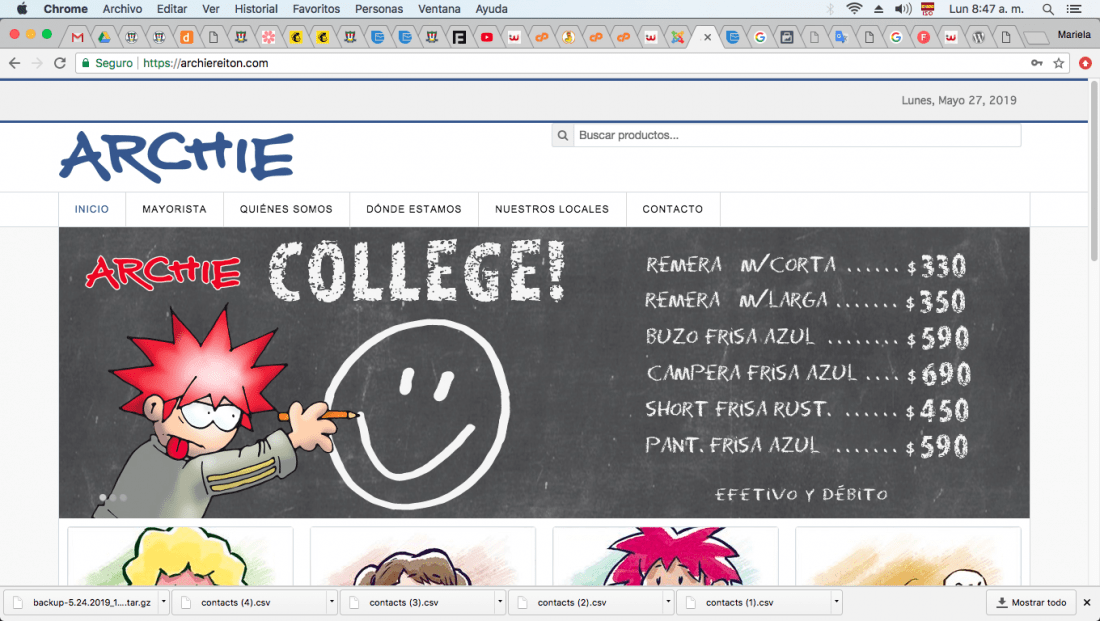Open the eject icon menu

(878, 9)
